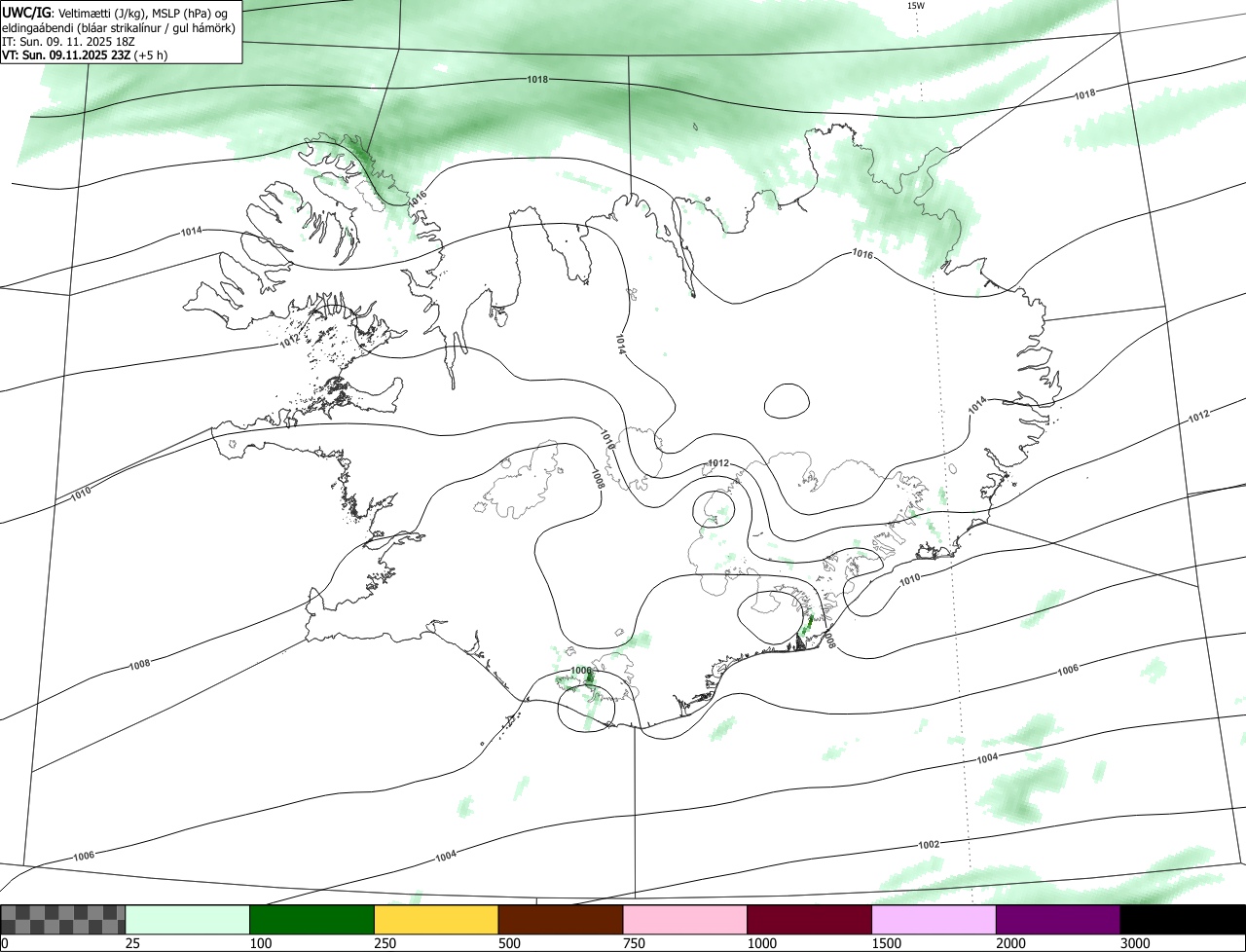Image resolution: width=1246 pixels, height=952 pixels.
Task: Select the brown 500–750 legend swatch
Action: [561, 919]
